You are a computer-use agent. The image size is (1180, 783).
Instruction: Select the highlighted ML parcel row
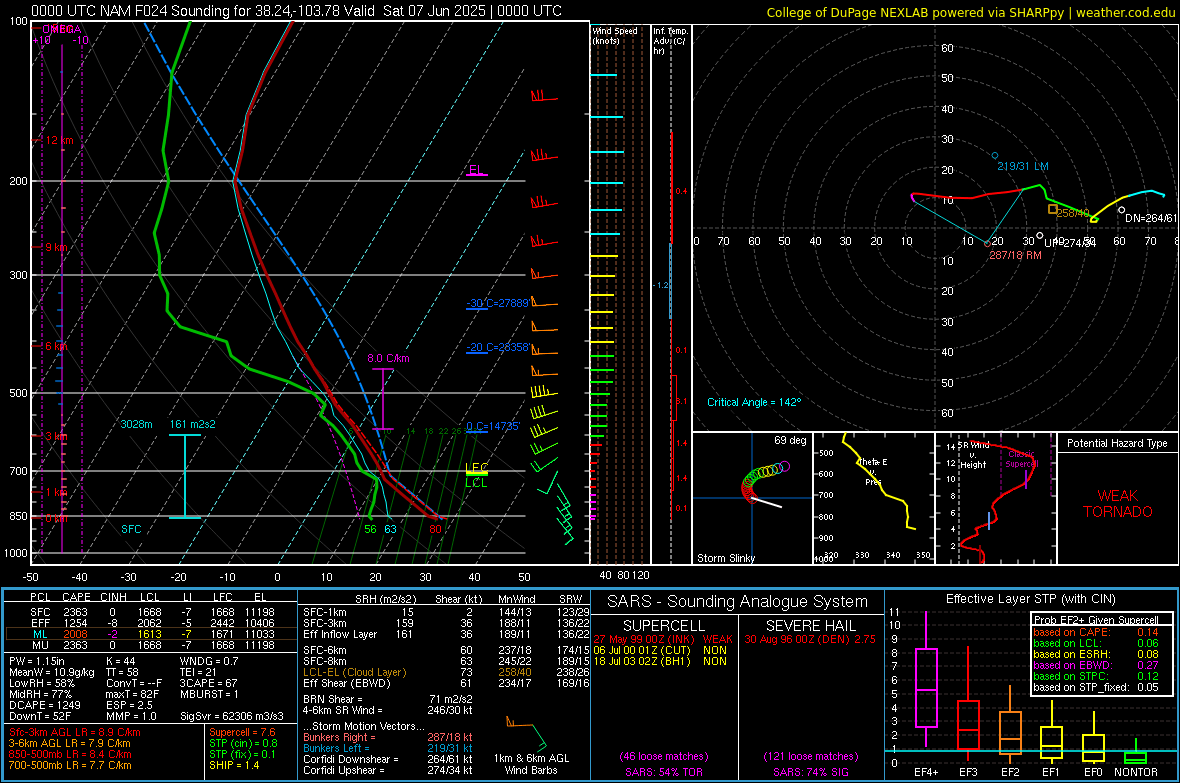pos(152,634)
